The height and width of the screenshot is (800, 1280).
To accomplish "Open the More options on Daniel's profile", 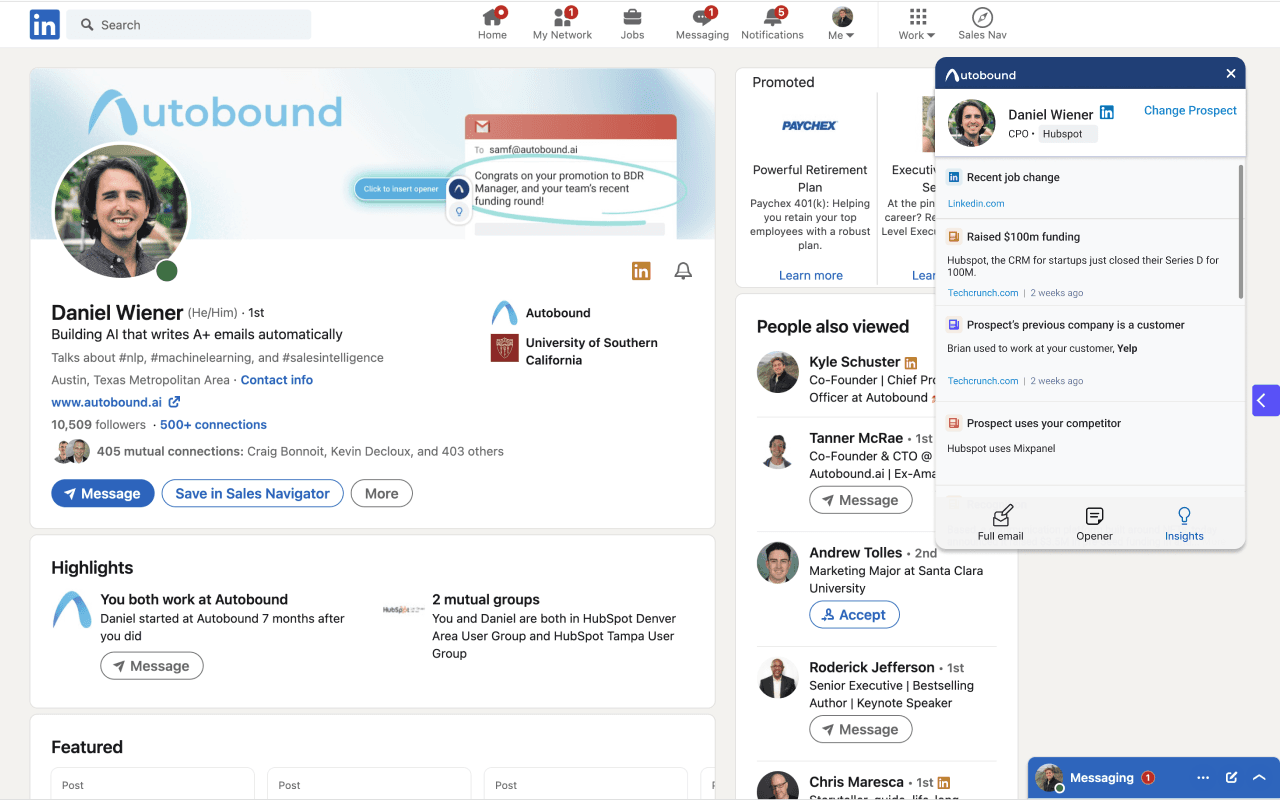I will click(x=381, y=493).
